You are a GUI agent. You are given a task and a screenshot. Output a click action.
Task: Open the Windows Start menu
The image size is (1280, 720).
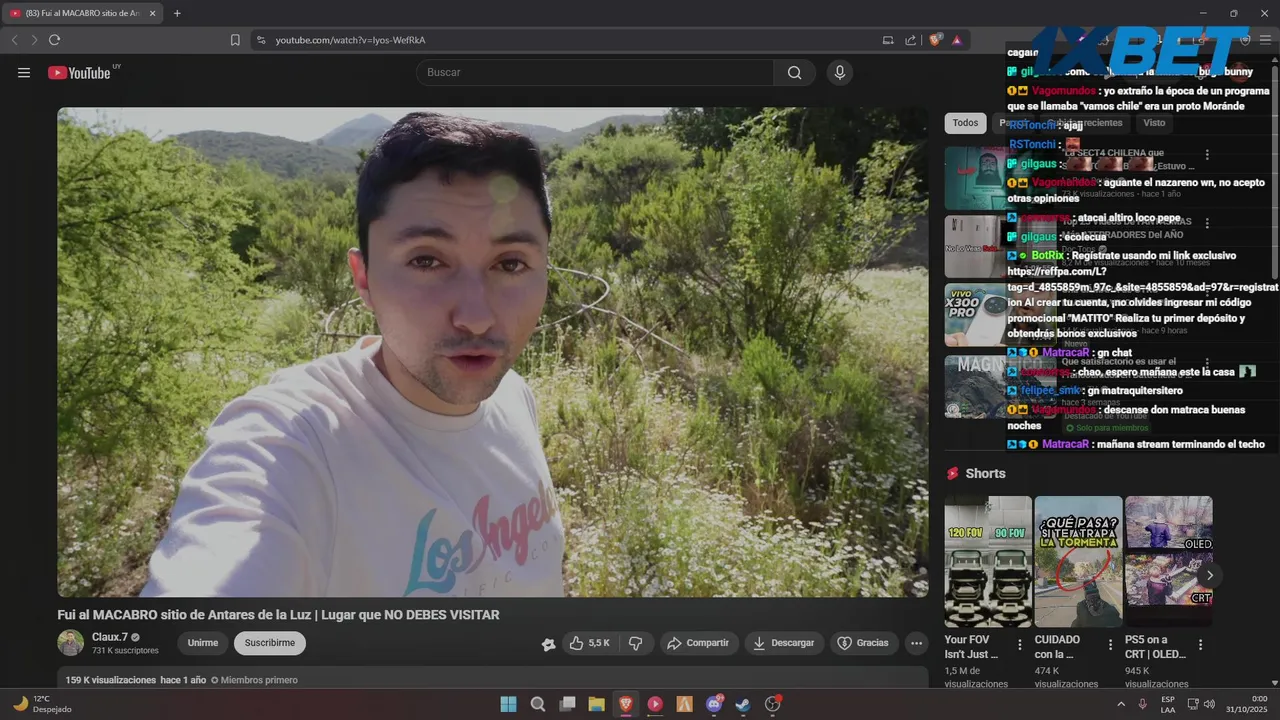coord(508,704)
